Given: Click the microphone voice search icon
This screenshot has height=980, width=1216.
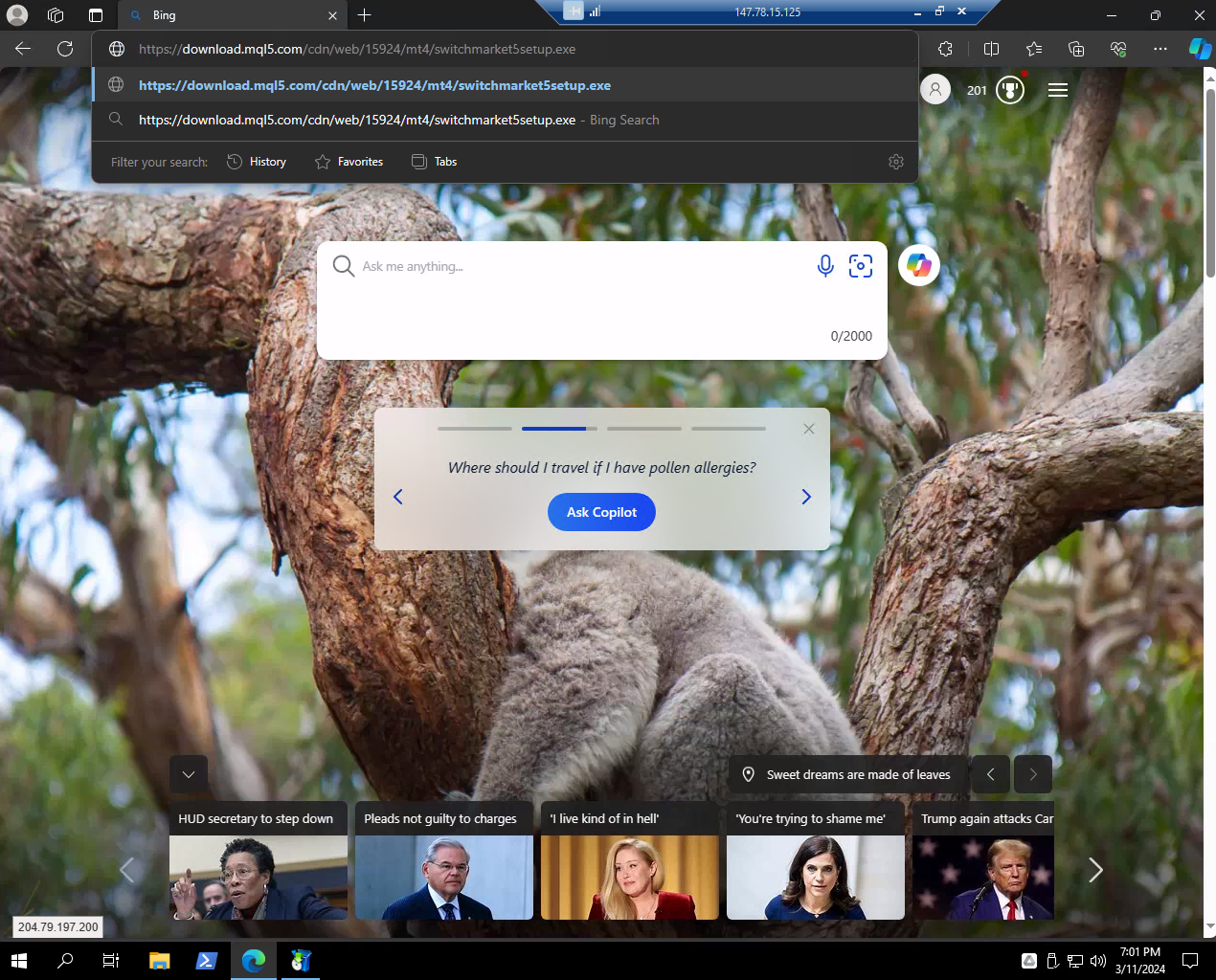Looking at the screenshot, I should point(824,266).
